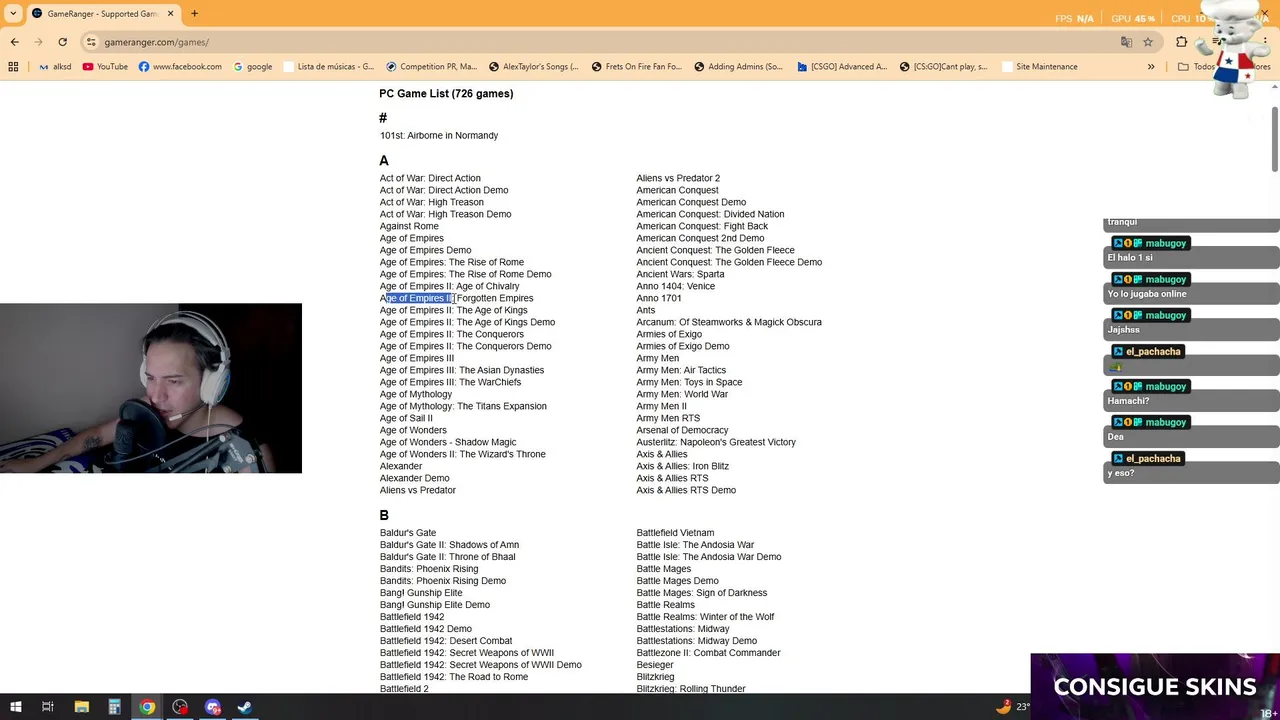This screenshot has width=1280, height=720.
Task: Open the google bookmark
Action: pyautogui.click(x=253, y=67)
